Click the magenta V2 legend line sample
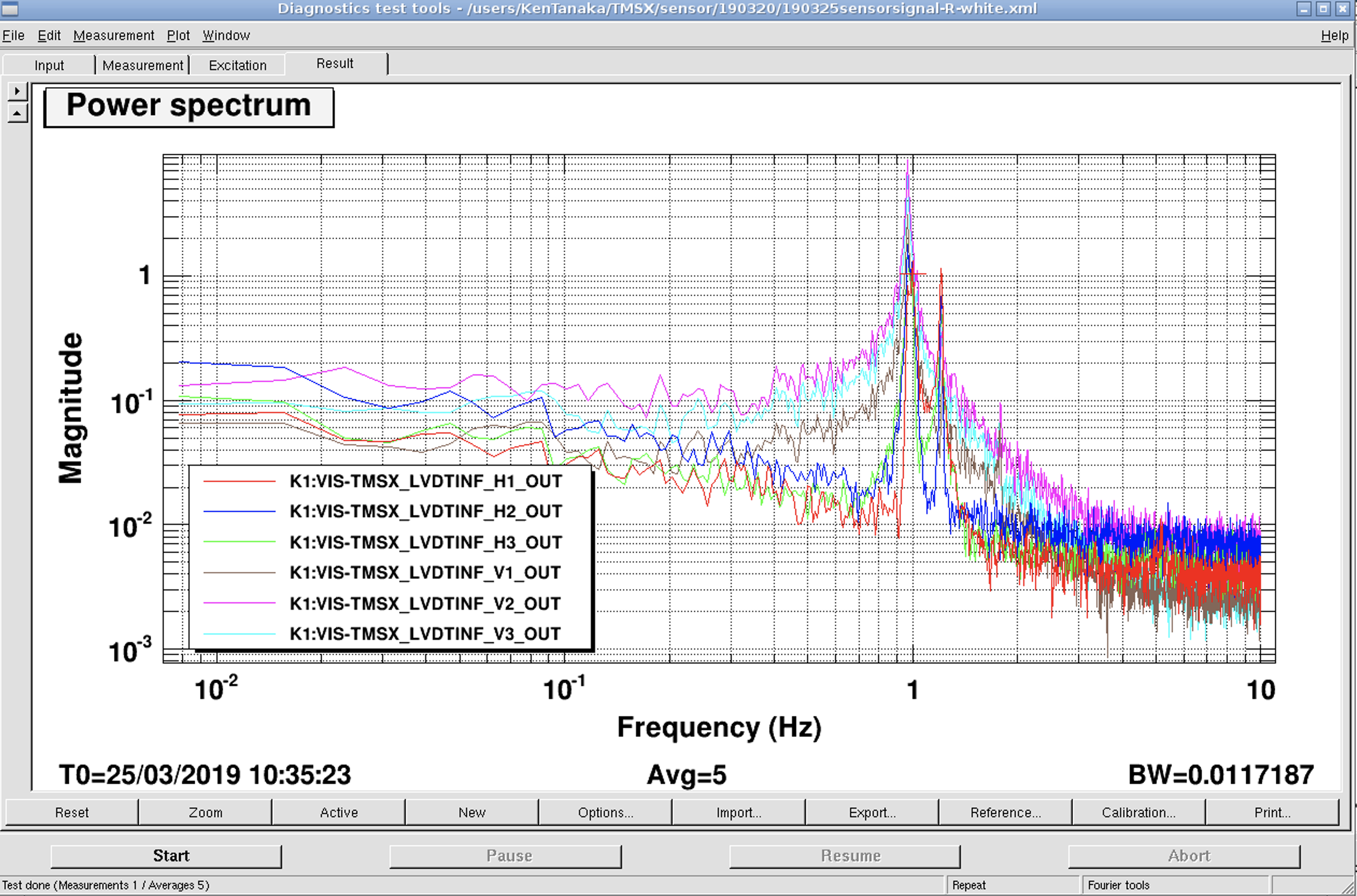This screenshot has height=896, width=1357. (x=239, y=603)
